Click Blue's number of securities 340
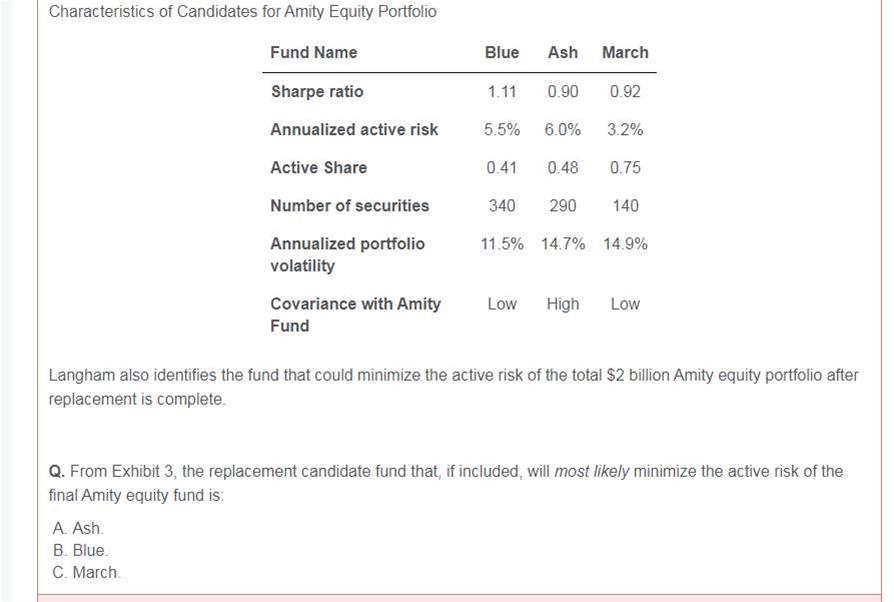 pyautogui.click(x=502, y=205)
